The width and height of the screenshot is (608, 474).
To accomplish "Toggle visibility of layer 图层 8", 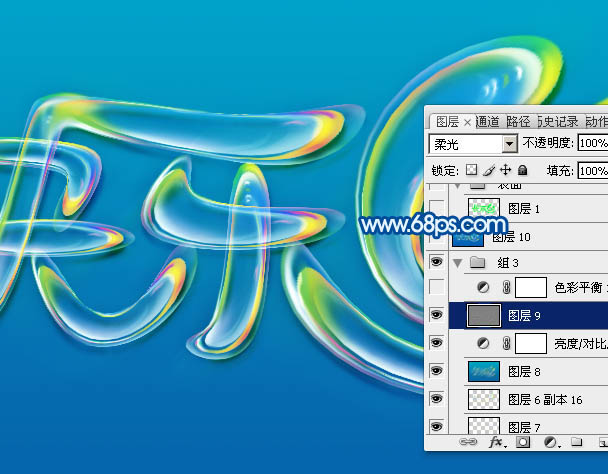I will tap(436, 370).
